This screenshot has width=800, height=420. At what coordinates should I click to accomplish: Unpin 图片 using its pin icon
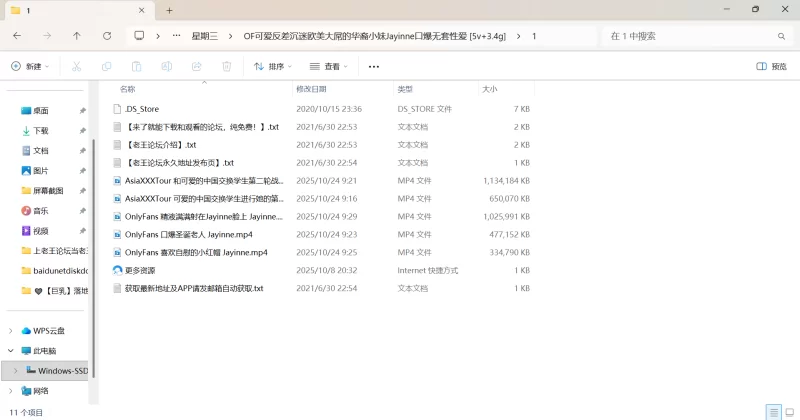pos(82,170)
